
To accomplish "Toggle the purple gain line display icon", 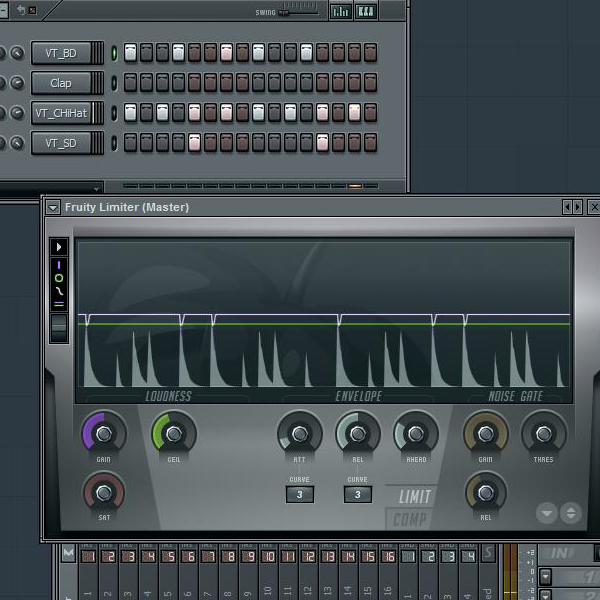I will [59, 265].
